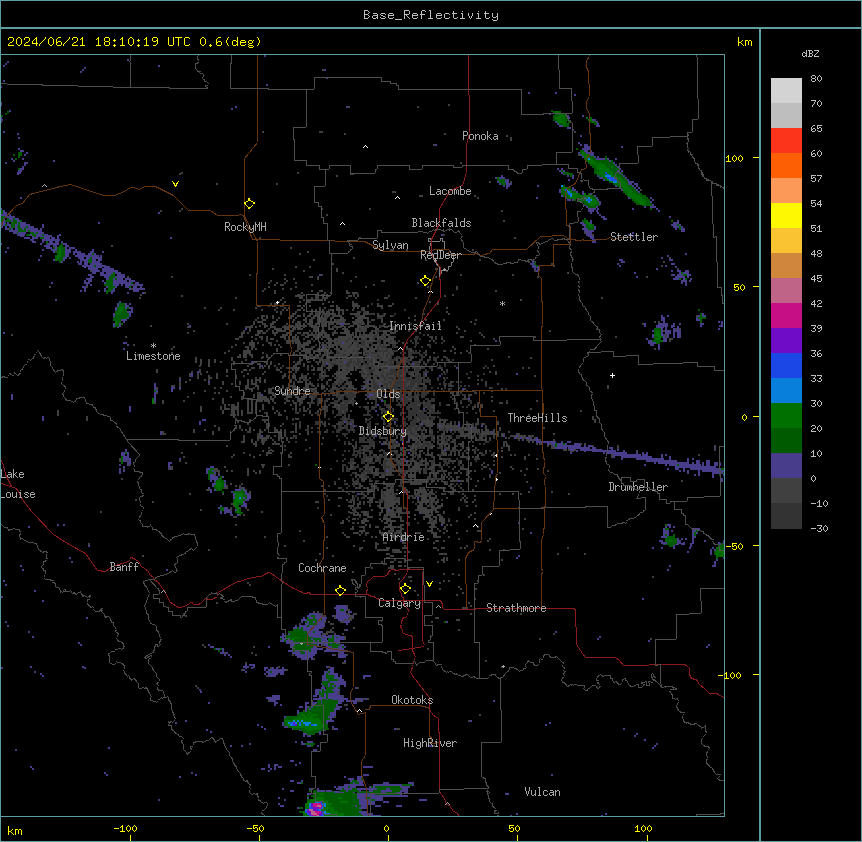The image size is (862, 842).
Task: Select the Sundre label
Action: pos(292,391)
